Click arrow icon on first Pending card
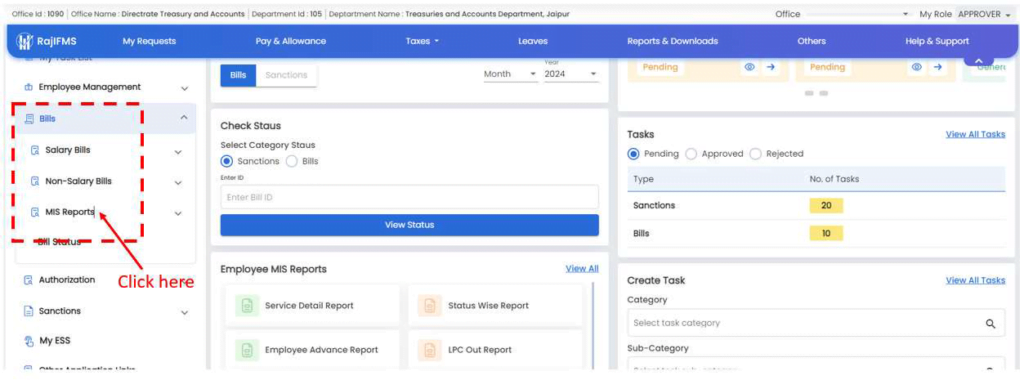 [770, 67]
